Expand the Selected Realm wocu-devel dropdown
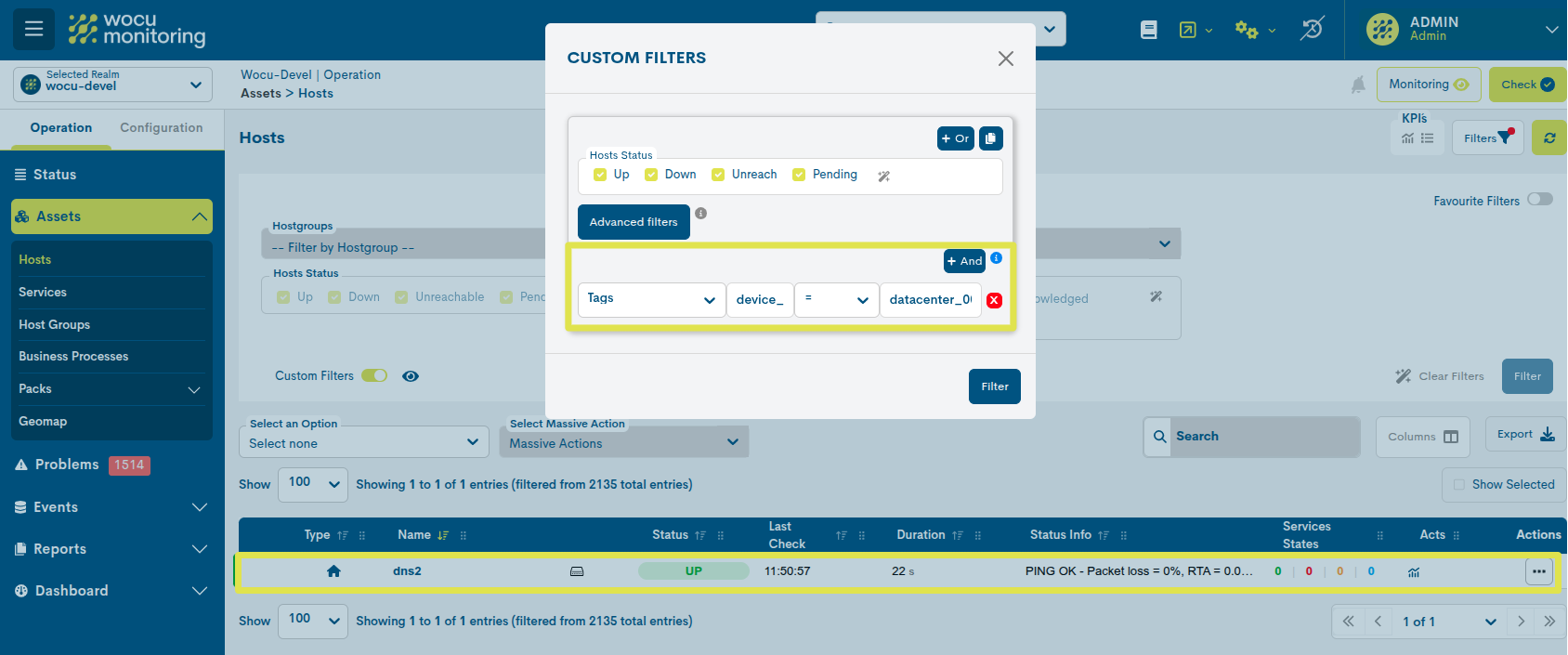This screenshot has height=655, width=1568. click(112, 85)
